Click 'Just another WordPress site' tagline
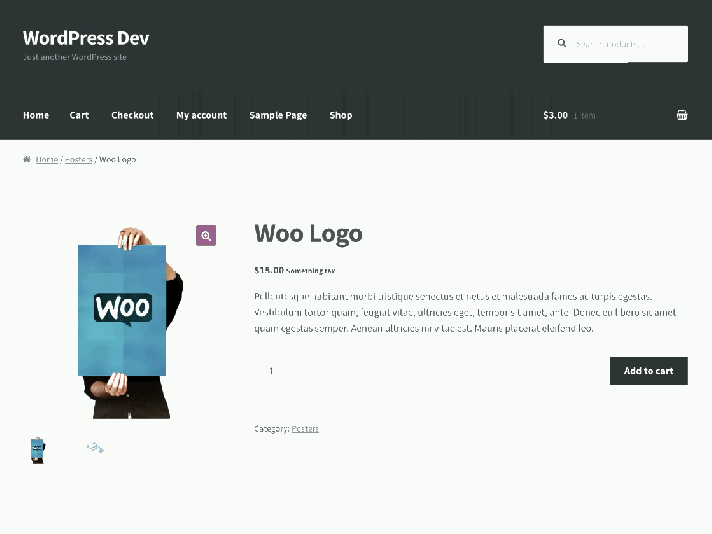Viewport: 712px width, 534px height. coord(75,57)
